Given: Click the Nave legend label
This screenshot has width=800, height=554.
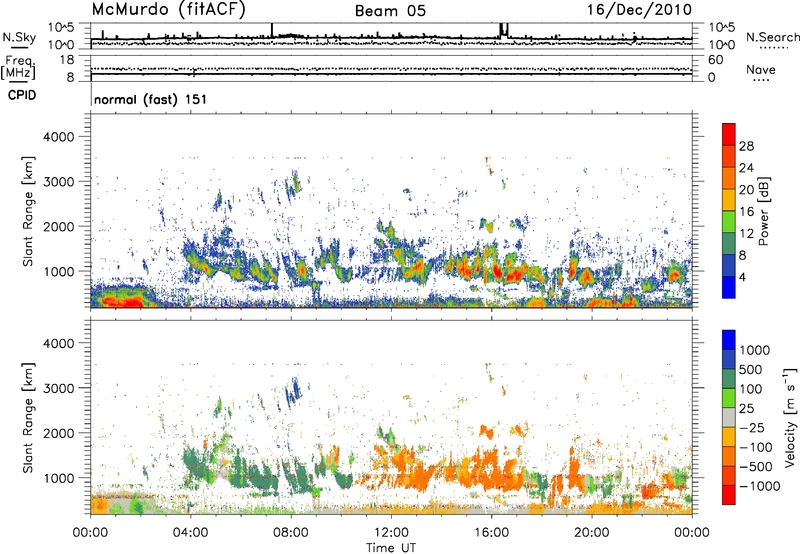Looking at the screenshot, I should tap(761, 70).
